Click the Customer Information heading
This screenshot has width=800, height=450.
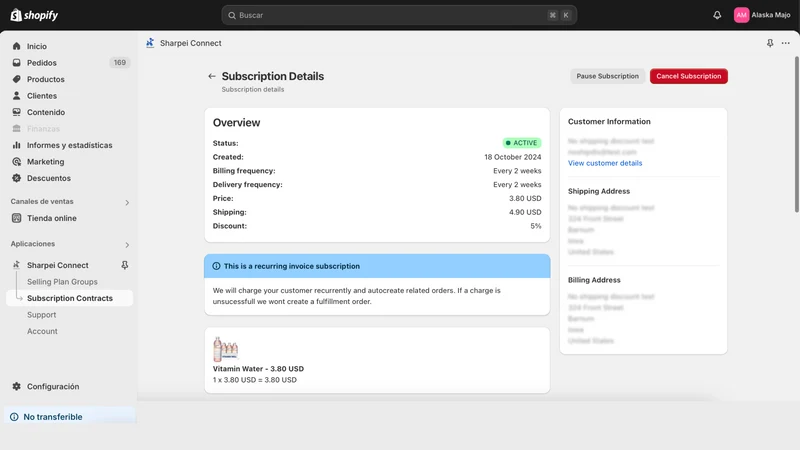609,121
